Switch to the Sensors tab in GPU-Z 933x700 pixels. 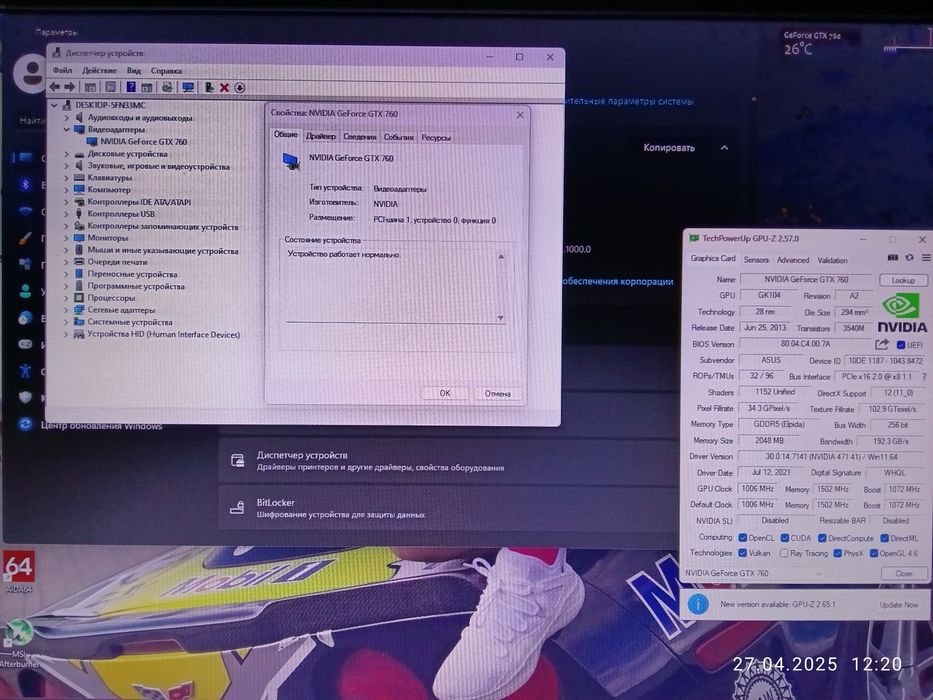[x=756, y=260]
